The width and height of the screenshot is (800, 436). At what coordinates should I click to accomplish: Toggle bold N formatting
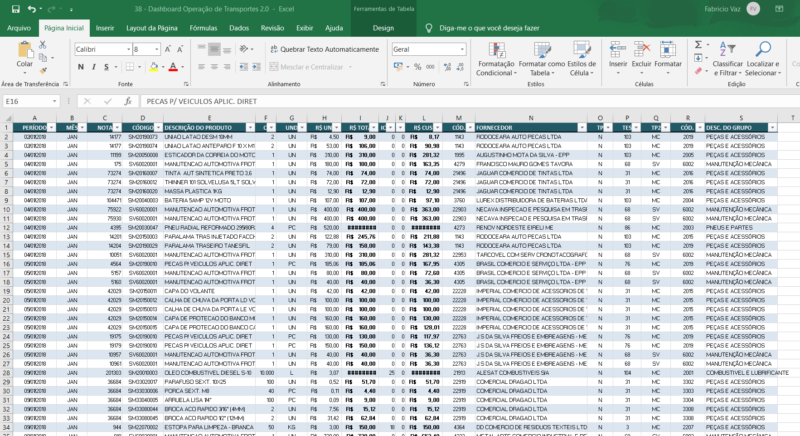[x=81, y=67]
